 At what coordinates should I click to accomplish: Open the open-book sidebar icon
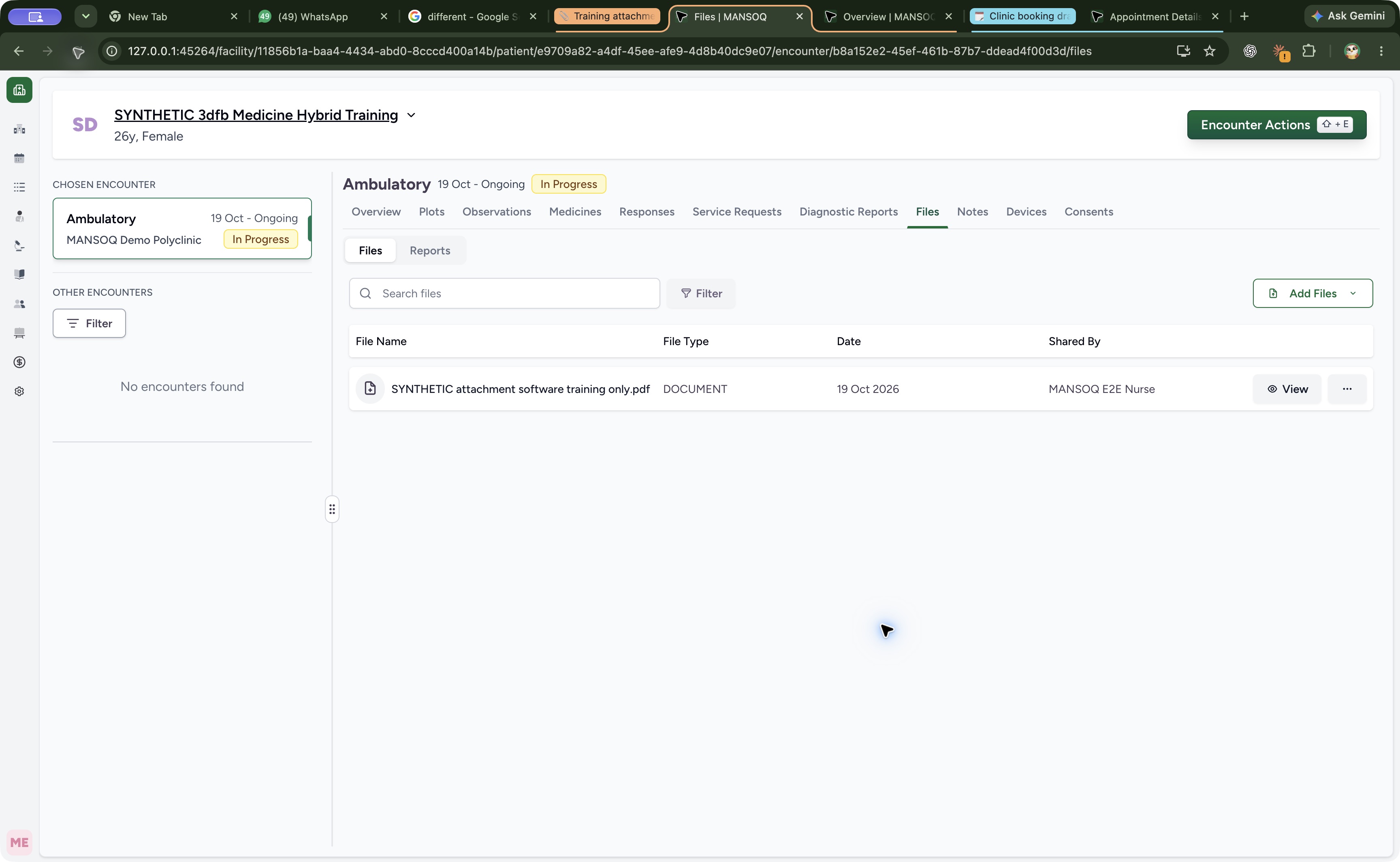19,275
